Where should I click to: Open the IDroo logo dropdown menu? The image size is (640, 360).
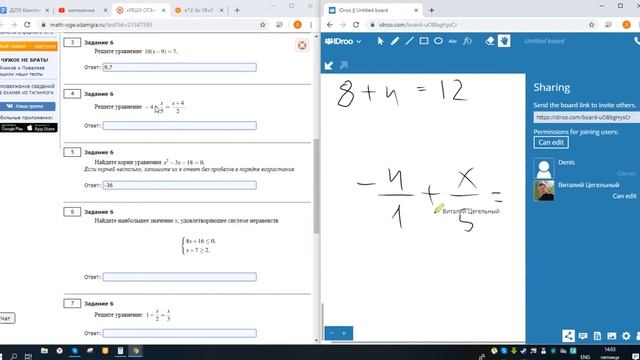343,41
